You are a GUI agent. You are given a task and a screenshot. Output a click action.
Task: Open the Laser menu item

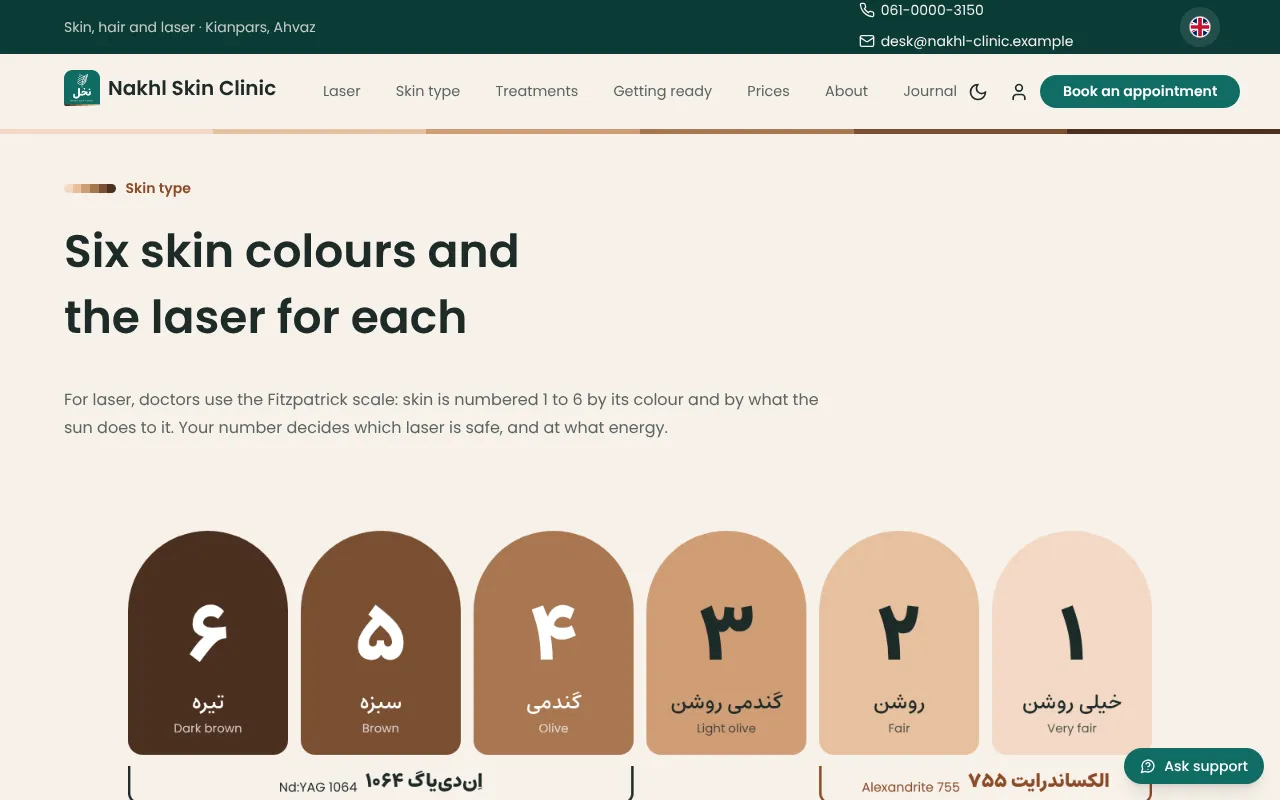pyautogui.click(x=341, y=91)
